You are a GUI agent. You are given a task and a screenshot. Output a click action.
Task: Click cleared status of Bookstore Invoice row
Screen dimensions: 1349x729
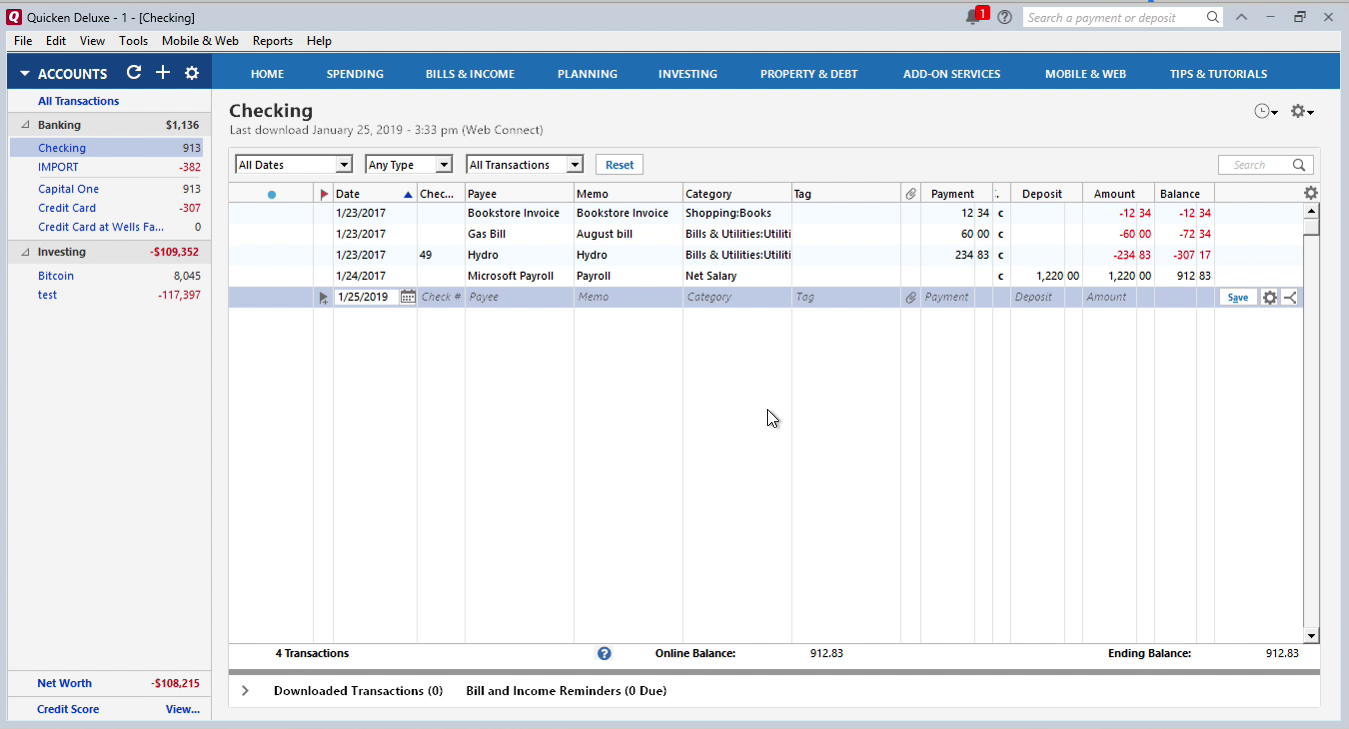click(x=1001, y=213)
